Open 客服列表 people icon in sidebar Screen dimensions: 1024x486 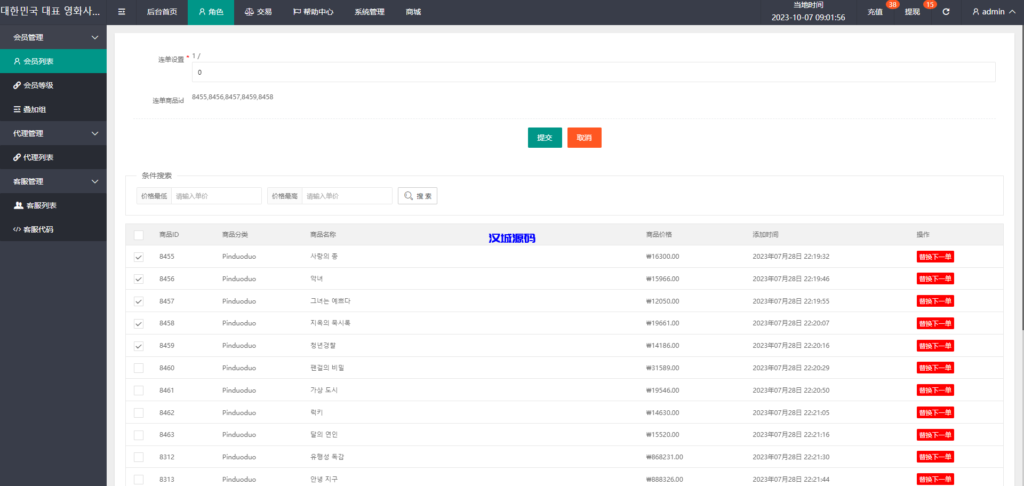pos(18,205)
